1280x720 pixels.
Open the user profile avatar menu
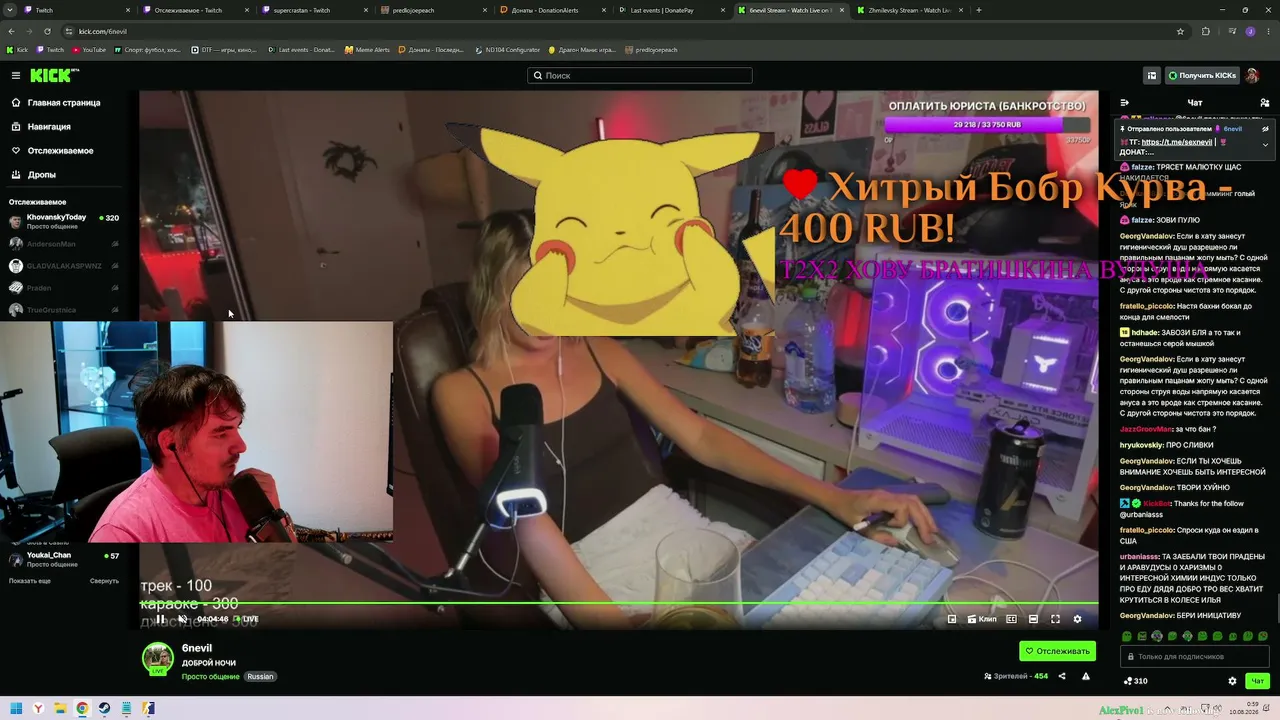click(1252, 75)
